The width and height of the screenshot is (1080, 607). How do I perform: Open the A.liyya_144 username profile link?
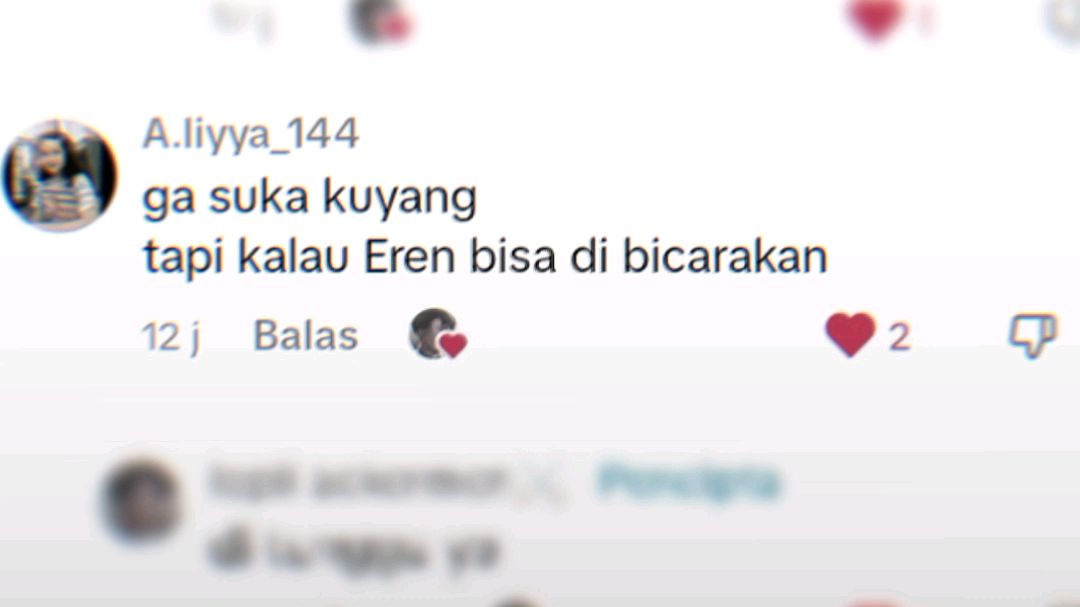pyautogui.click(x=250, y=134)
